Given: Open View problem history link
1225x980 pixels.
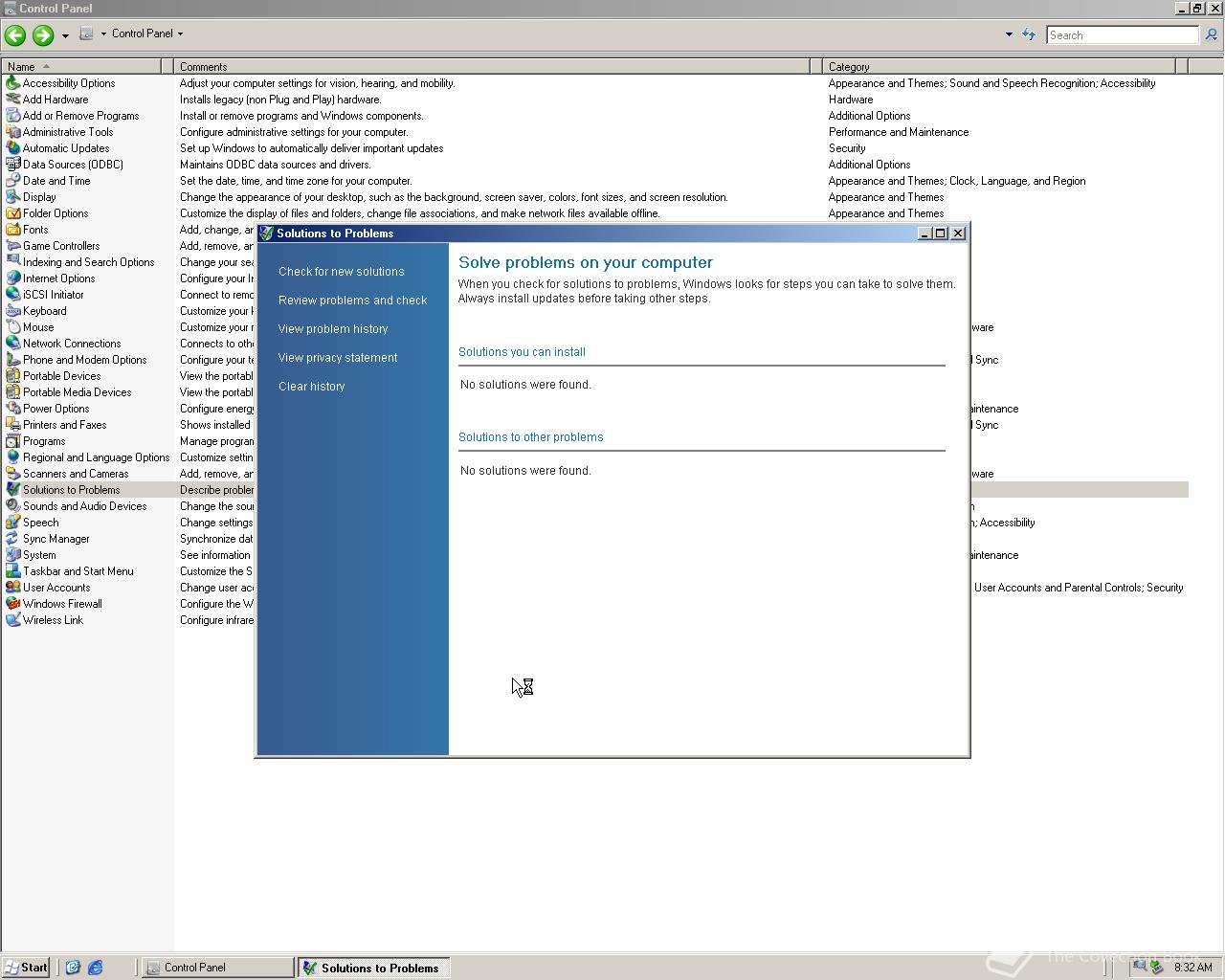Looking at the screenshot, I should point(333,329).
